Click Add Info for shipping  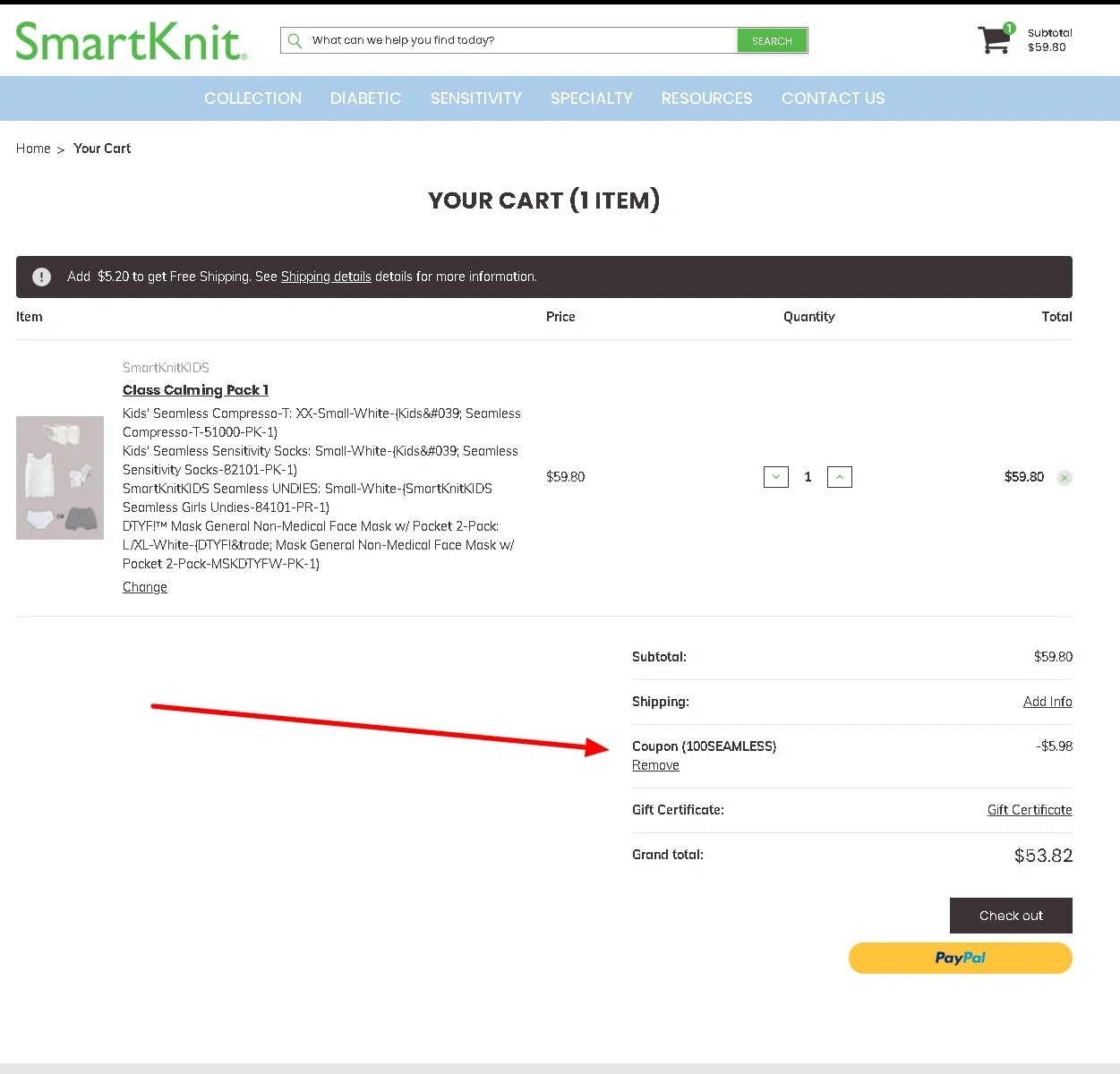click(1047, 702)
